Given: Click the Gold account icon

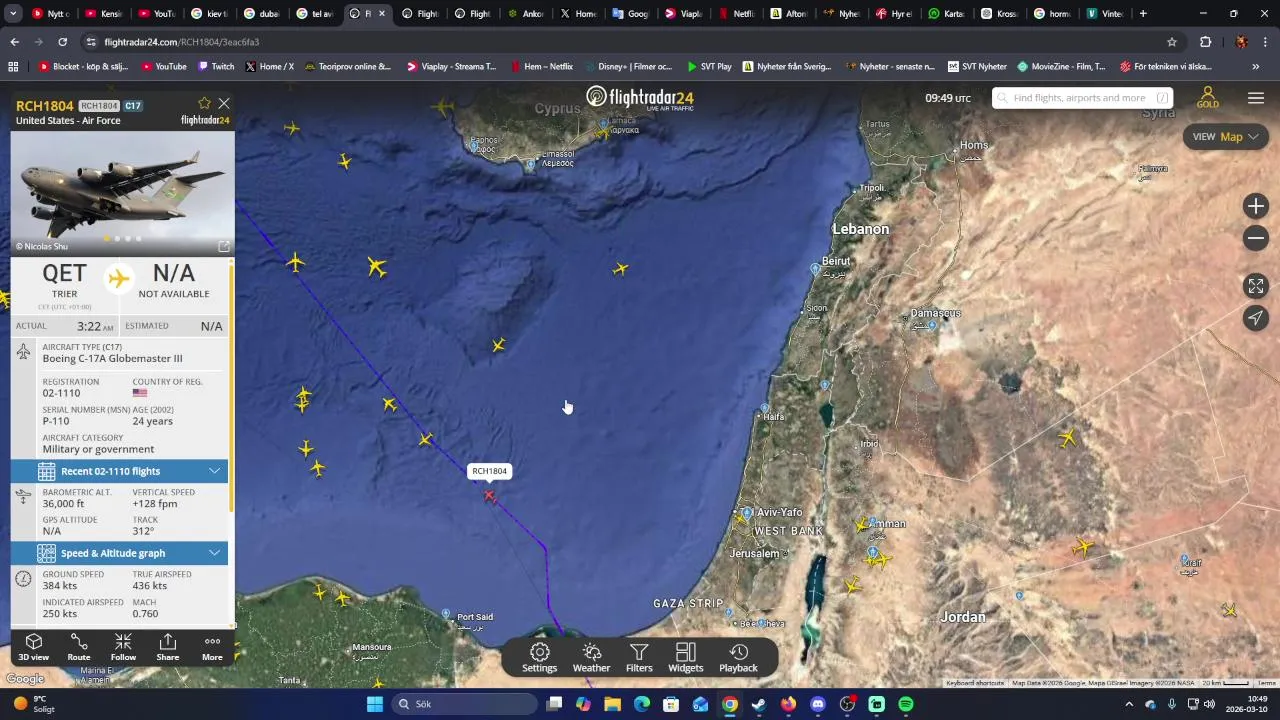Looking at the screenshot, I should [x=1208, y=97].
